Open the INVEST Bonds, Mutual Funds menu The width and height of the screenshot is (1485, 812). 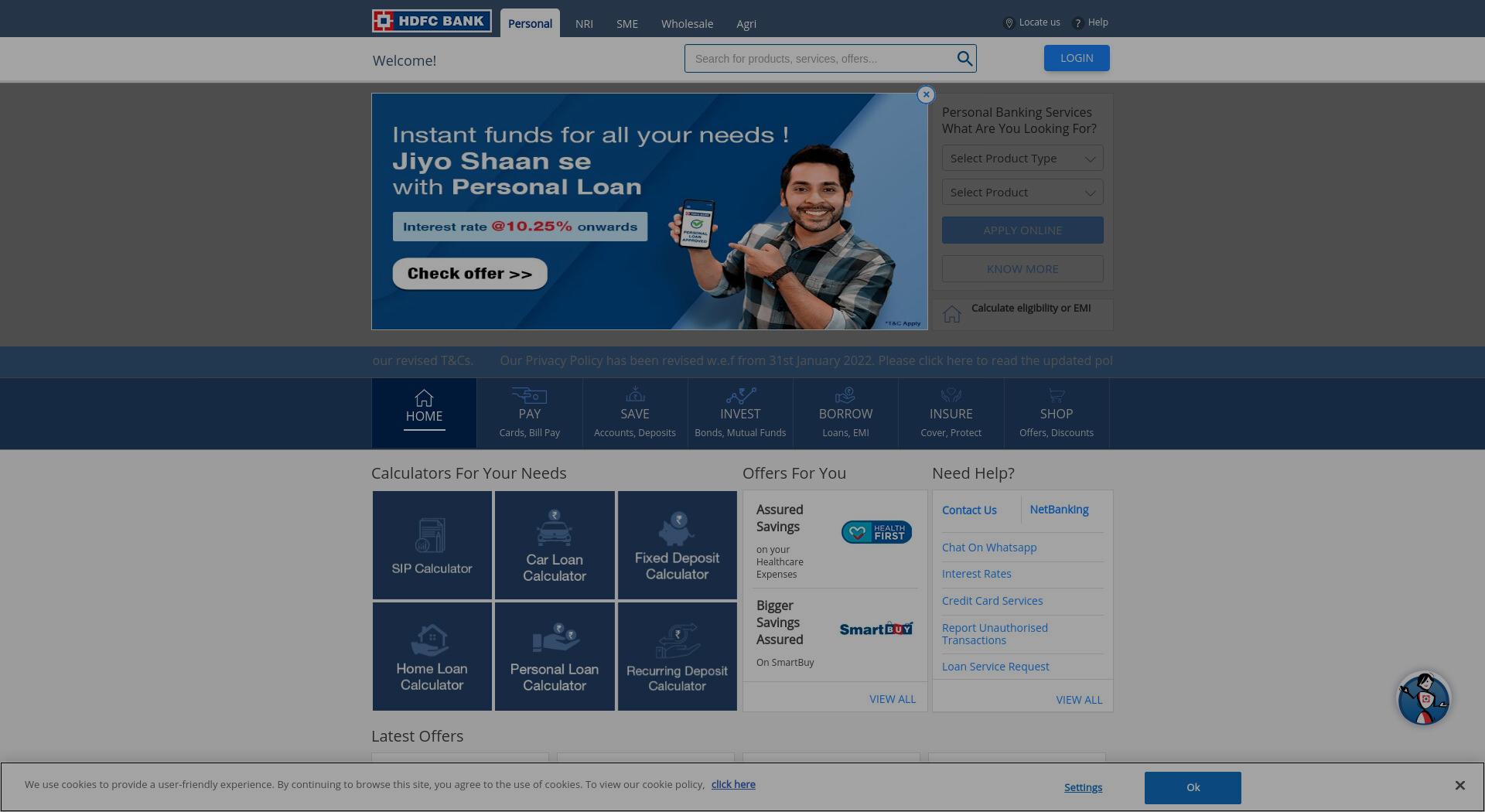tap(740, 413)
